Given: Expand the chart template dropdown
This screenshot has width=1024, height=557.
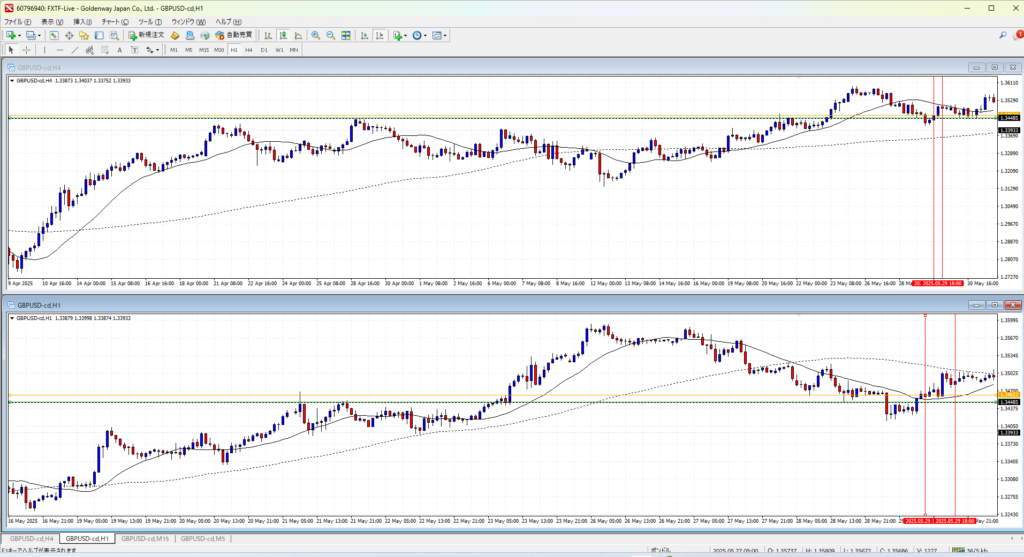Looking at the screenshot, I should point(445,35).
